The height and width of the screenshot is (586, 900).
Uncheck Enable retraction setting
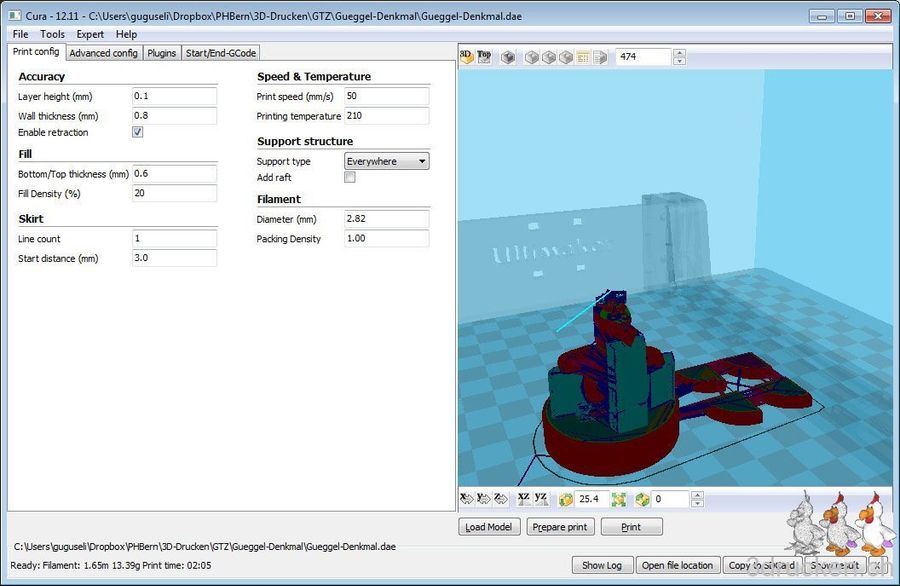click(x=137, y=132)
